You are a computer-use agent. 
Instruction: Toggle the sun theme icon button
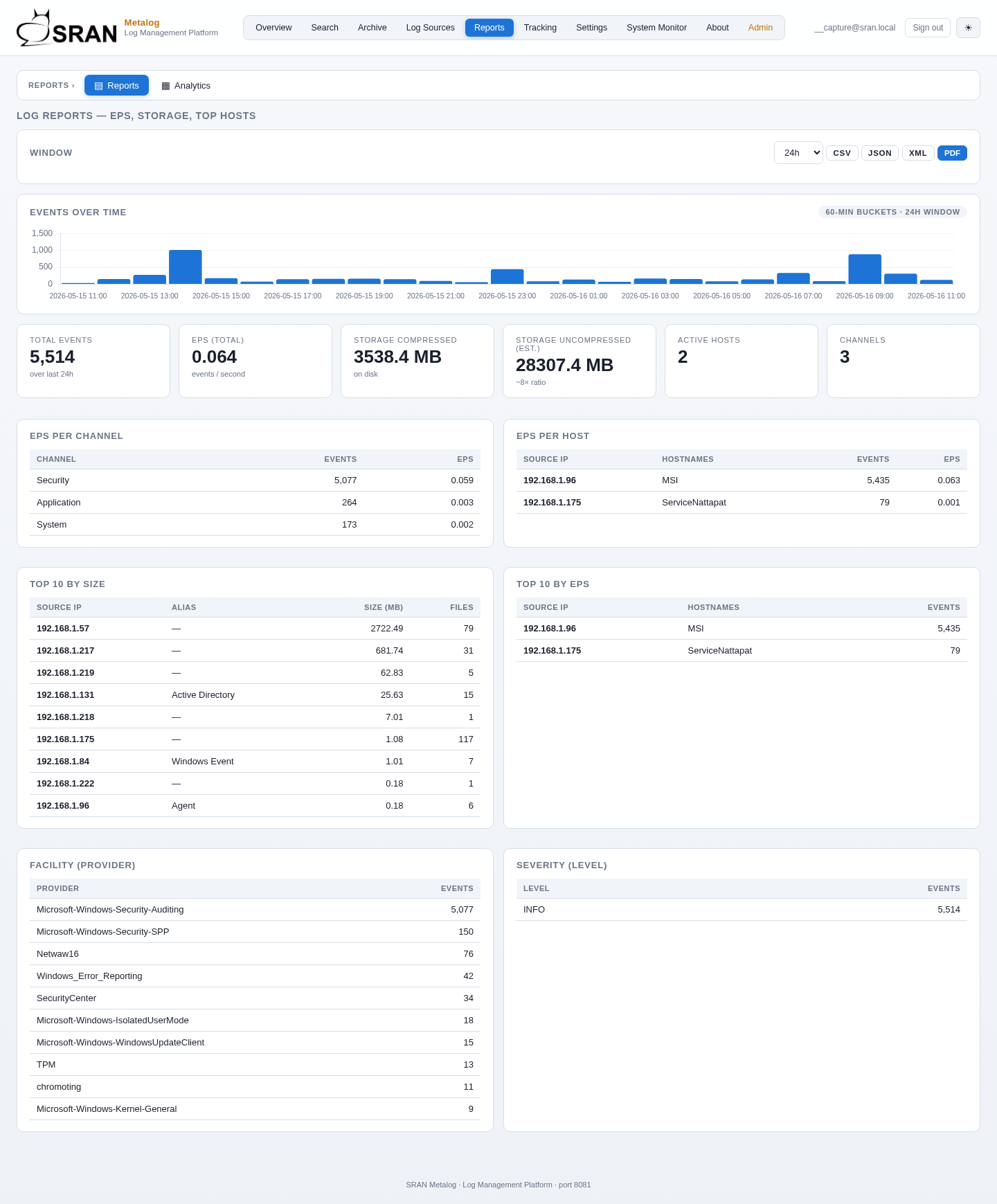pos(968,28)
